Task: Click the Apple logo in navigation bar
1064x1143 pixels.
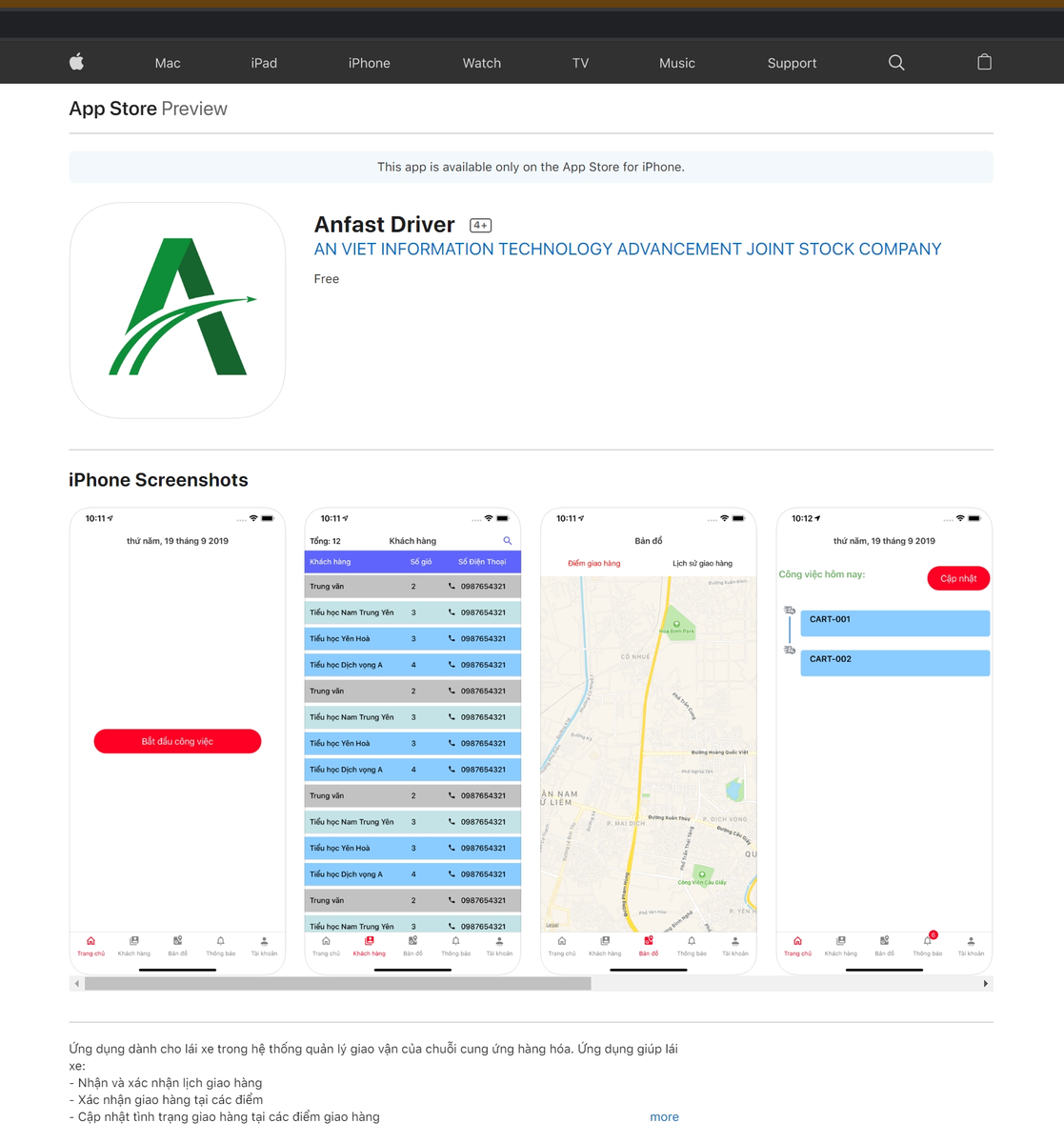Action: coord(77,62)
